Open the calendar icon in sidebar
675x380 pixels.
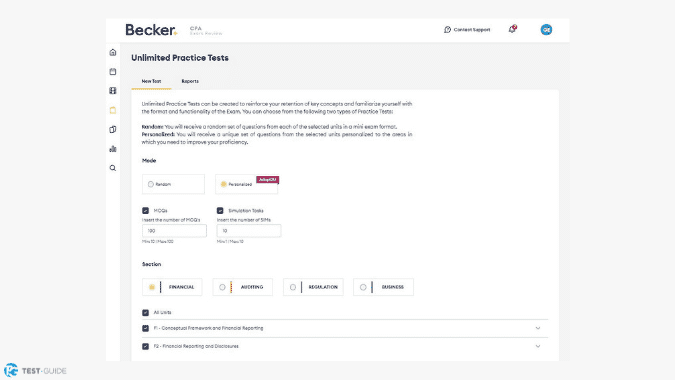tap(113, 71)
